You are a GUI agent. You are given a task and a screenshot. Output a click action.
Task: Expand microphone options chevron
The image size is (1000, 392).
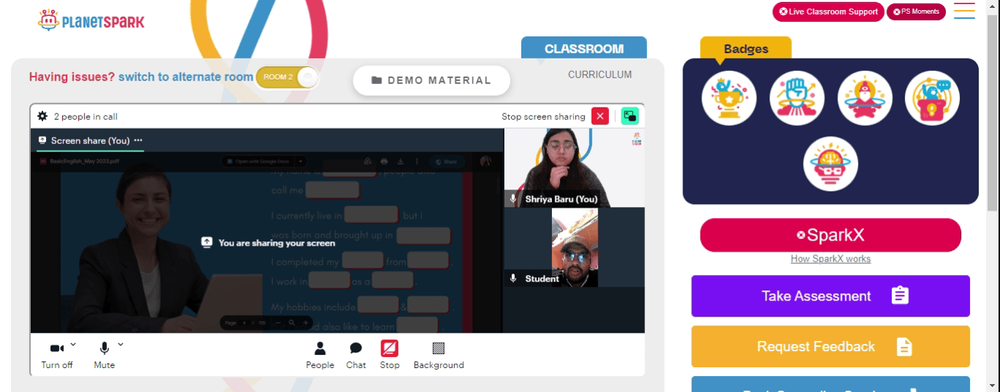(121, 344)
